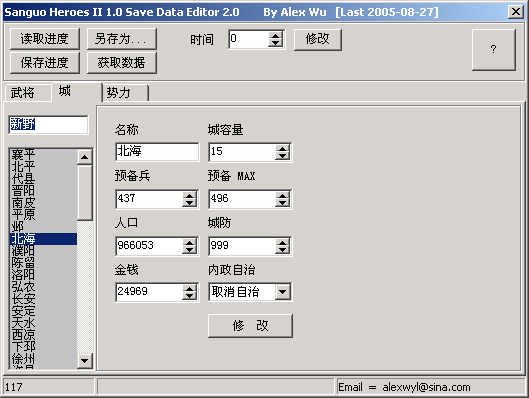The image size is (529, 398).
Task: Decrease 金钱 using the spinner down arrow
Action: (x=190, y=296)
